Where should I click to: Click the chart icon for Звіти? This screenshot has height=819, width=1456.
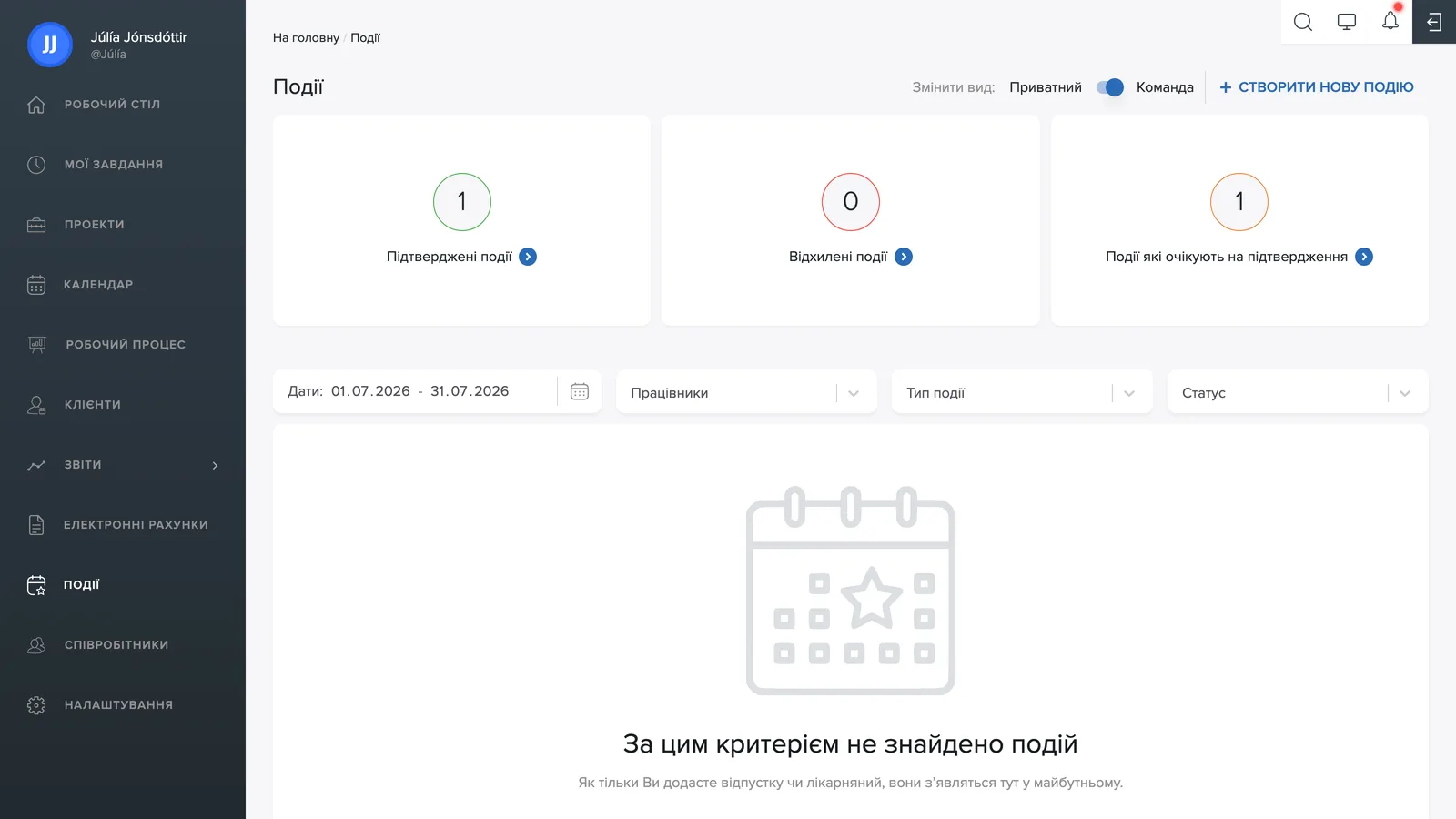click(x=36, y=465)
